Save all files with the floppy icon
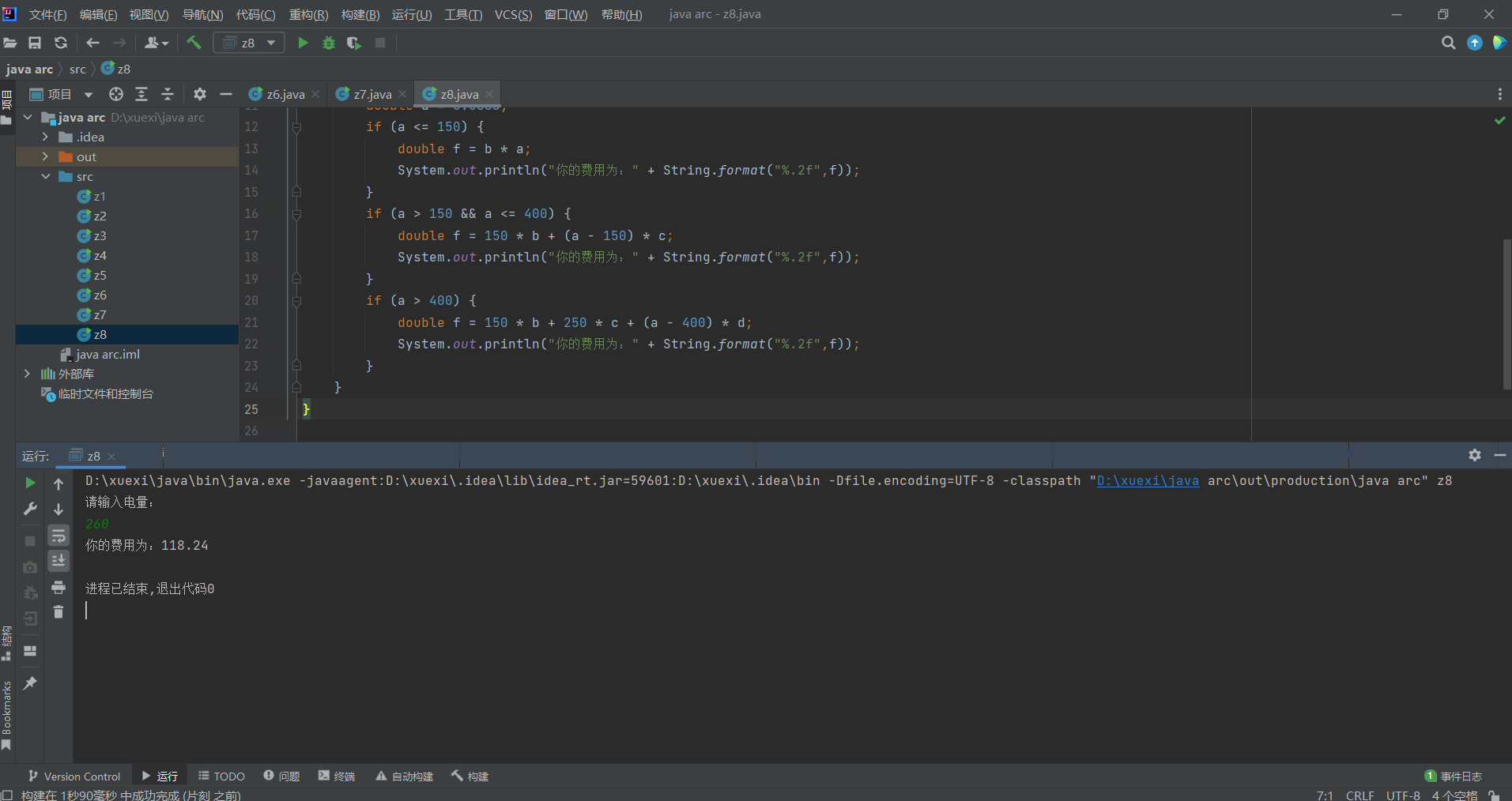1512x801 pixels. pos(35,43)
